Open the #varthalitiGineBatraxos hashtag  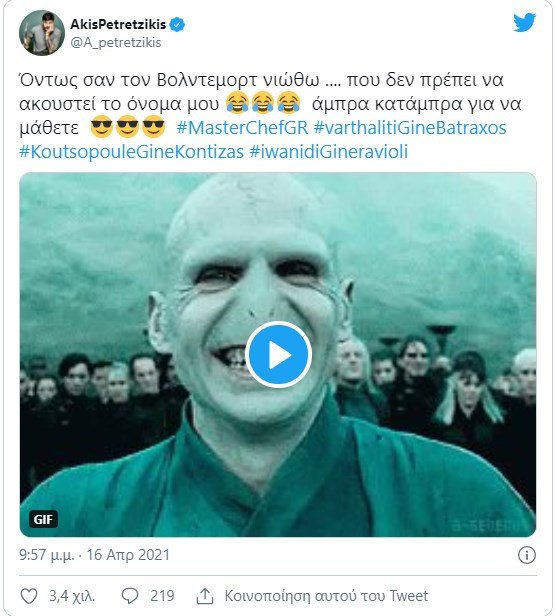tap(410, 128)
